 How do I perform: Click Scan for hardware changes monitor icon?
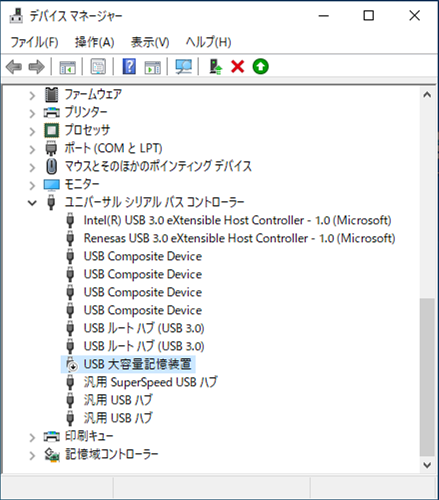184,67
